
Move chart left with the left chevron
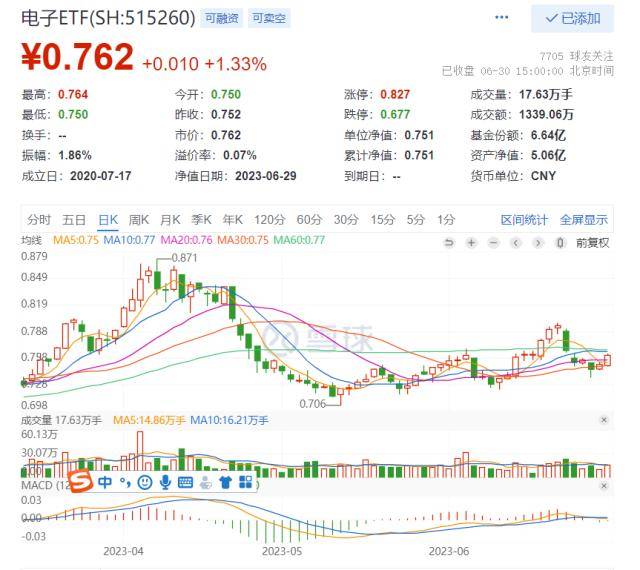pyautogui.click(x=516, y=243)
